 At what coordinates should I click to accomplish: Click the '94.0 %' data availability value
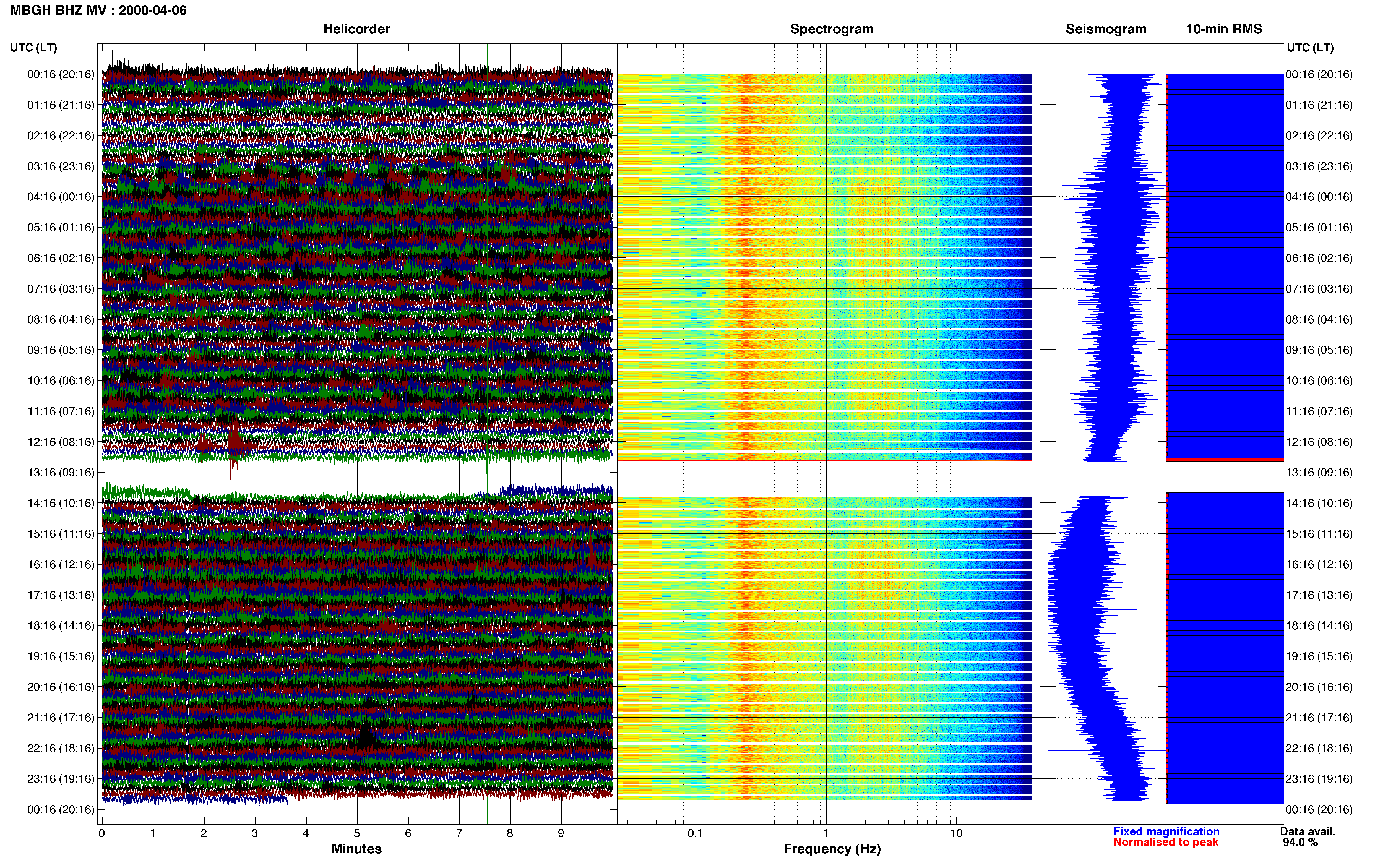1300,843
